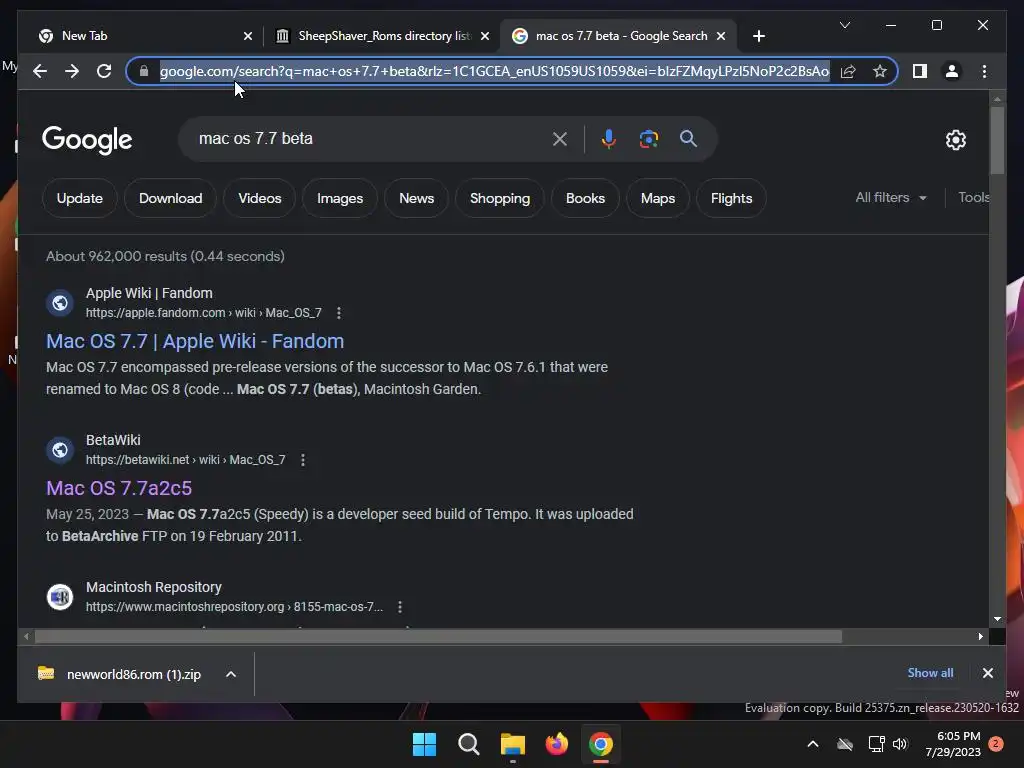
Task: Switch to SheepShaver_Roms directory tab
Action: [383, 36]
